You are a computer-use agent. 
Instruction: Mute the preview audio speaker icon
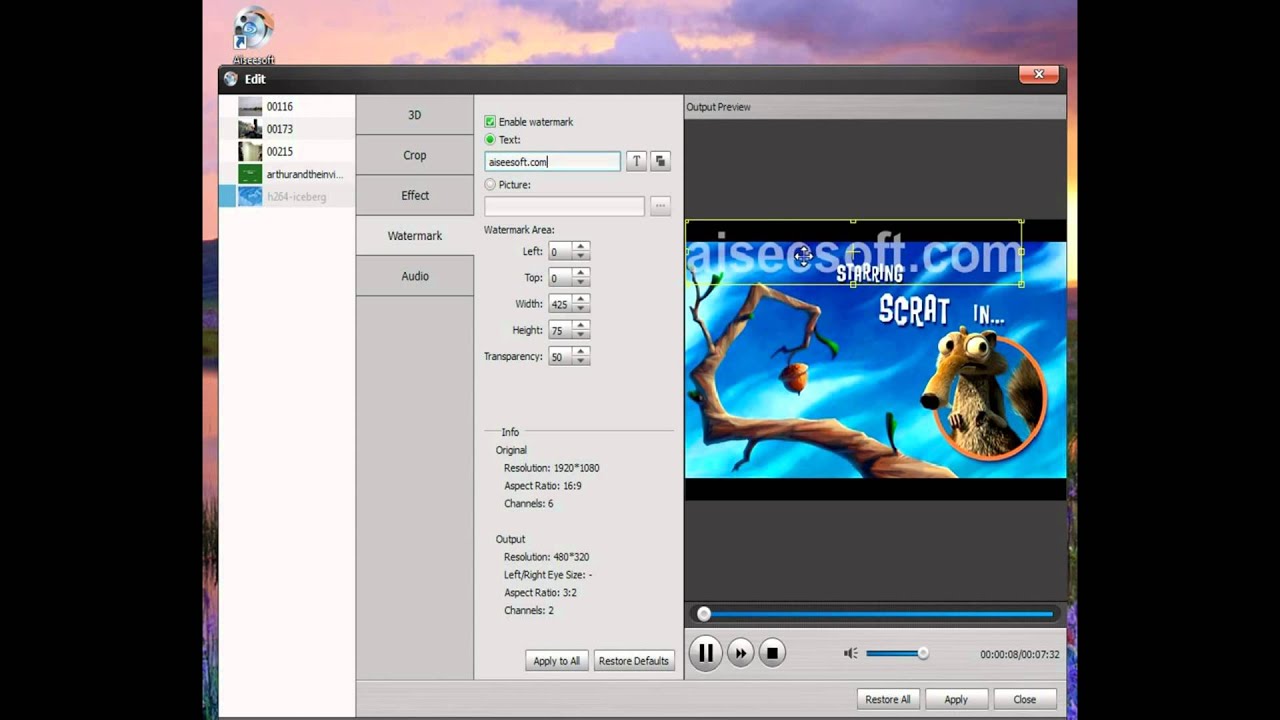[x=850, y=653]
